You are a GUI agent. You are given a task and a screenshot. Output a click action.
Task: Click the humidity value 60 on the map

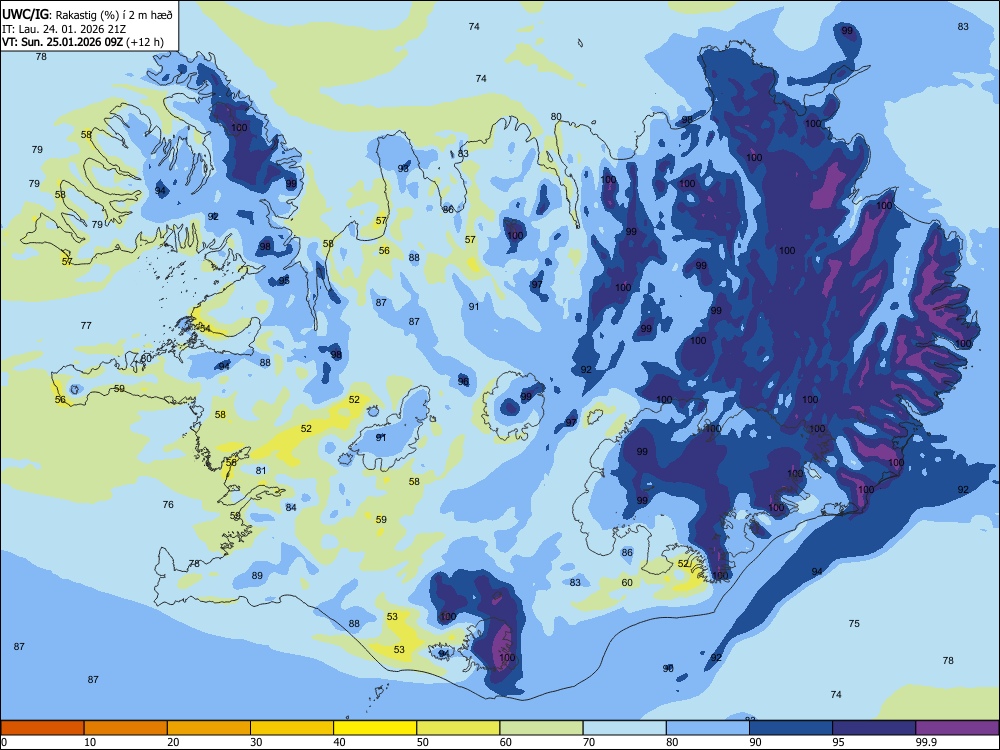click(627, 582)
